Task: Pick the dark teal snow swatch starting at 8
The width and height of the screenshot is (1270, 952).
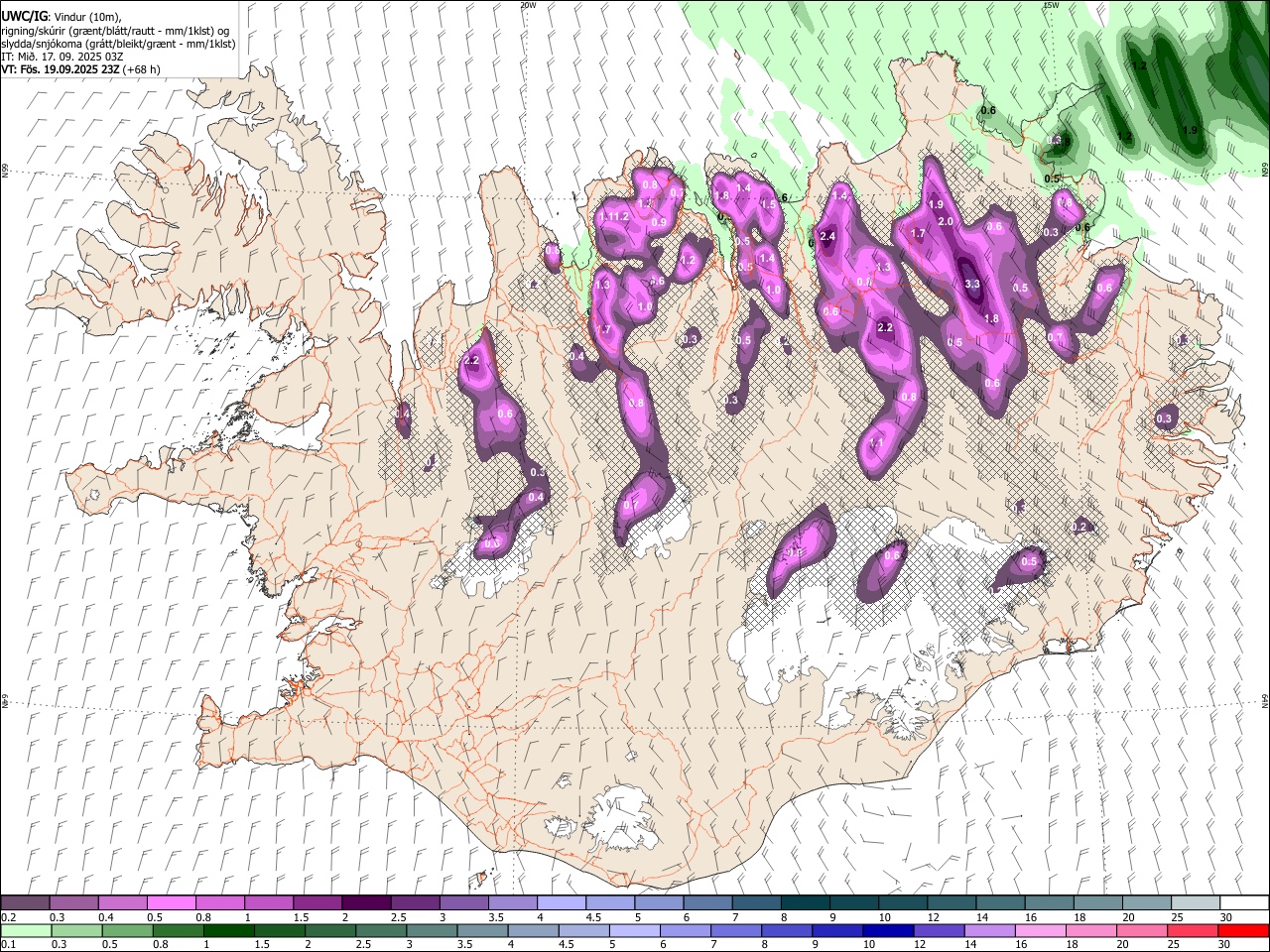Action: click(x=805, y=903)
